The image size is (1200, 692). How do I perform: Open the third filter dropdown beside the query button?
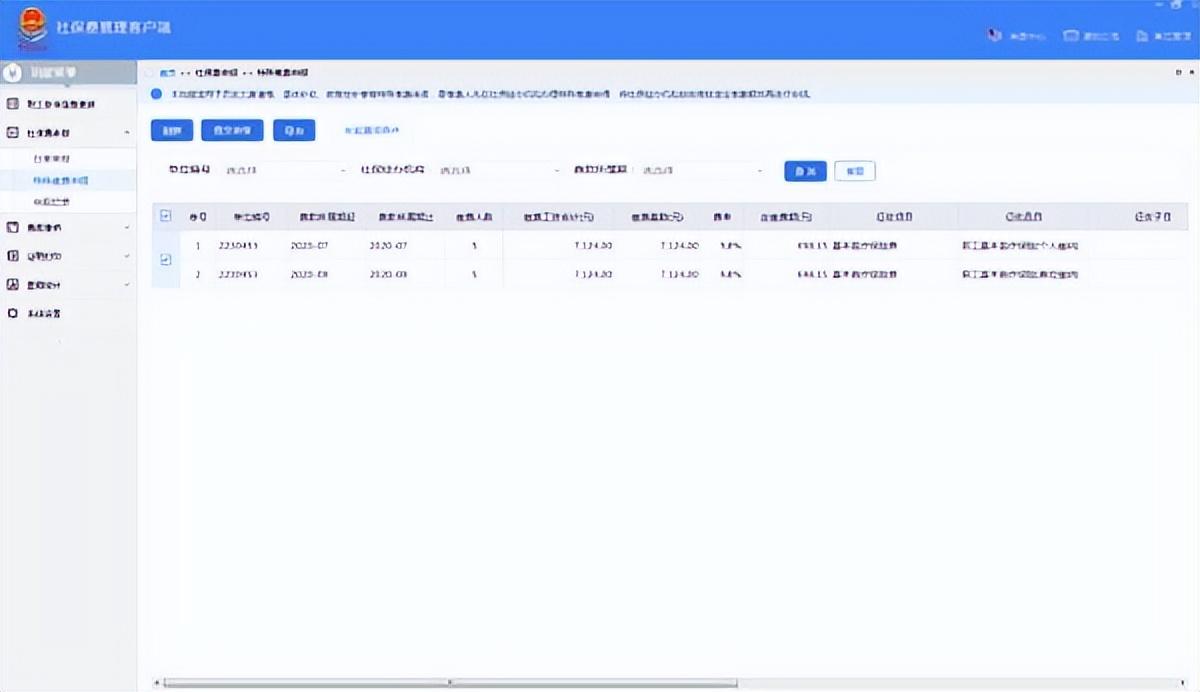tap(704, 171)
